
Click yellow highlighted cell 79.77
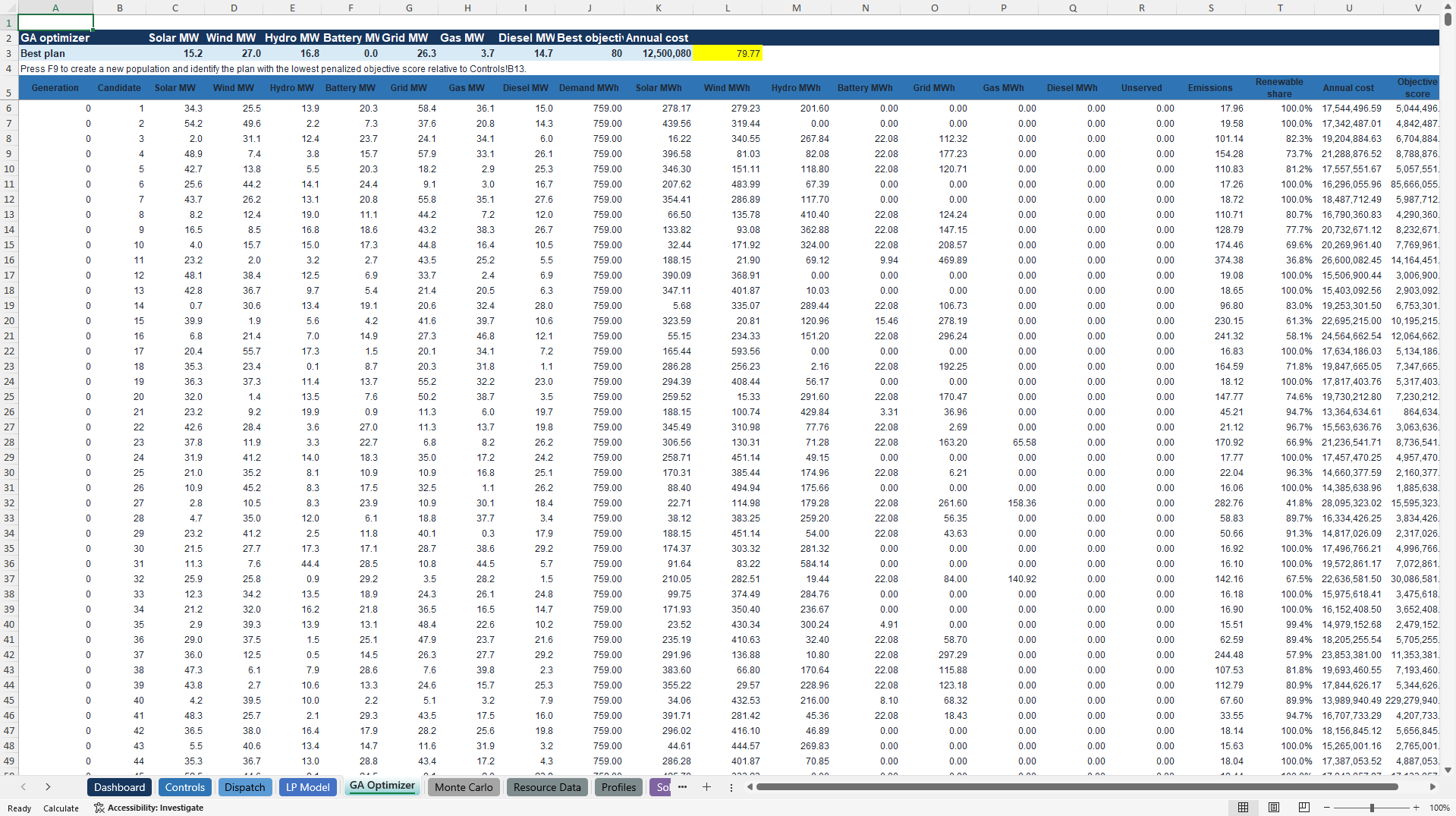(x=727, y=54)
